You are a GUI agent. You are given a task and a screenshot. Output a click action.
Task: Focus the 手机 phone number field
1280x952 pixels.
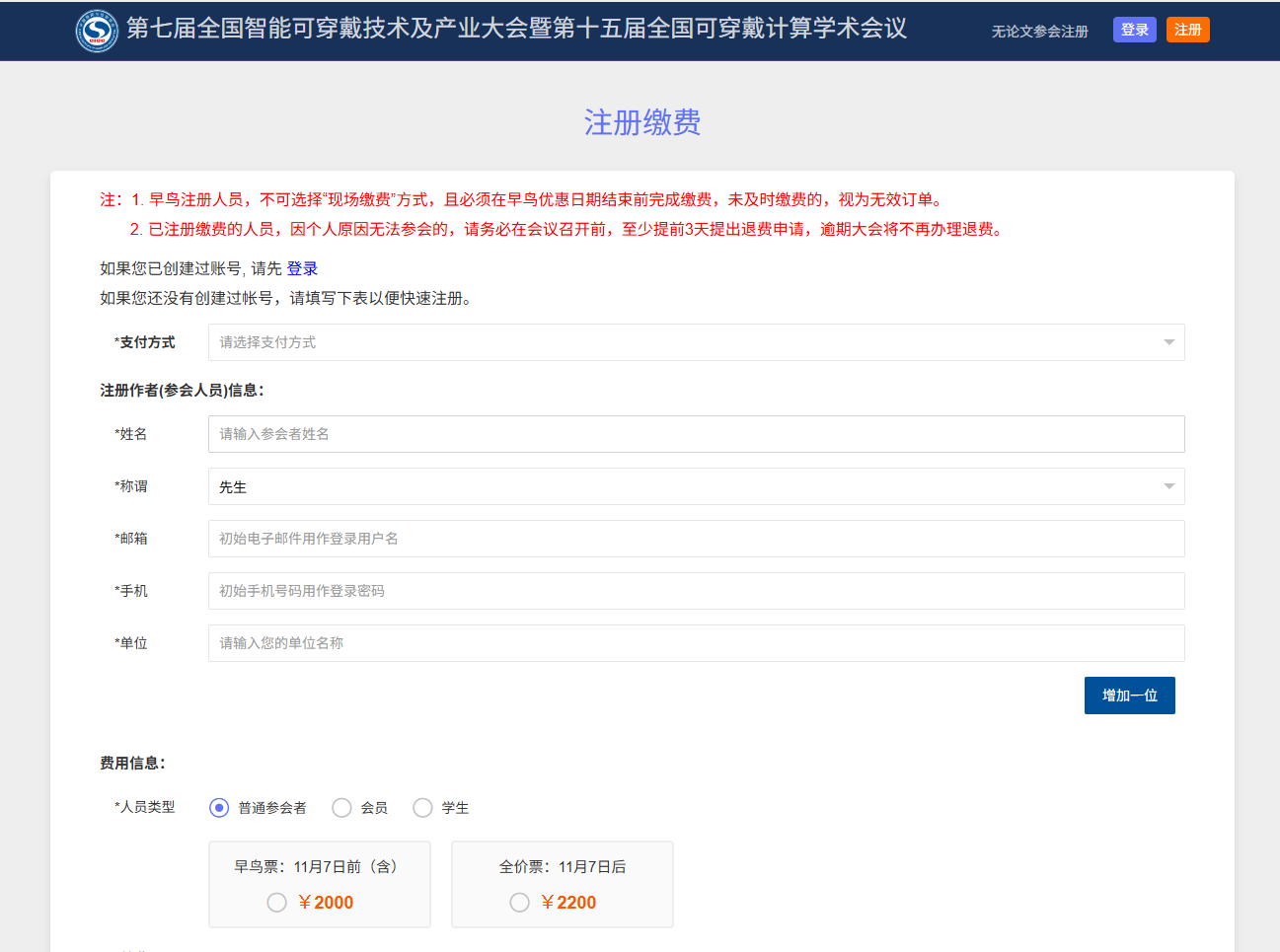tap(696, 591)
